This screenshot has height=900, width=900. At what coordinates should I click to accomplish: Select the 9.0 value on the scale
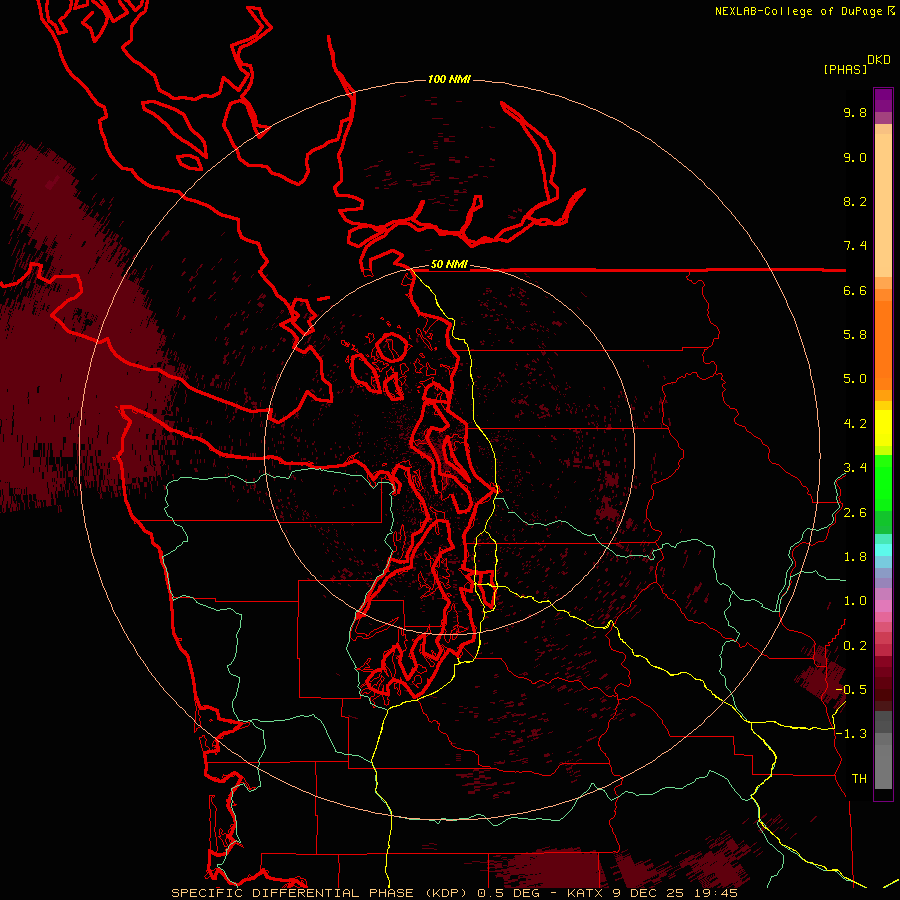coord(855,158)
